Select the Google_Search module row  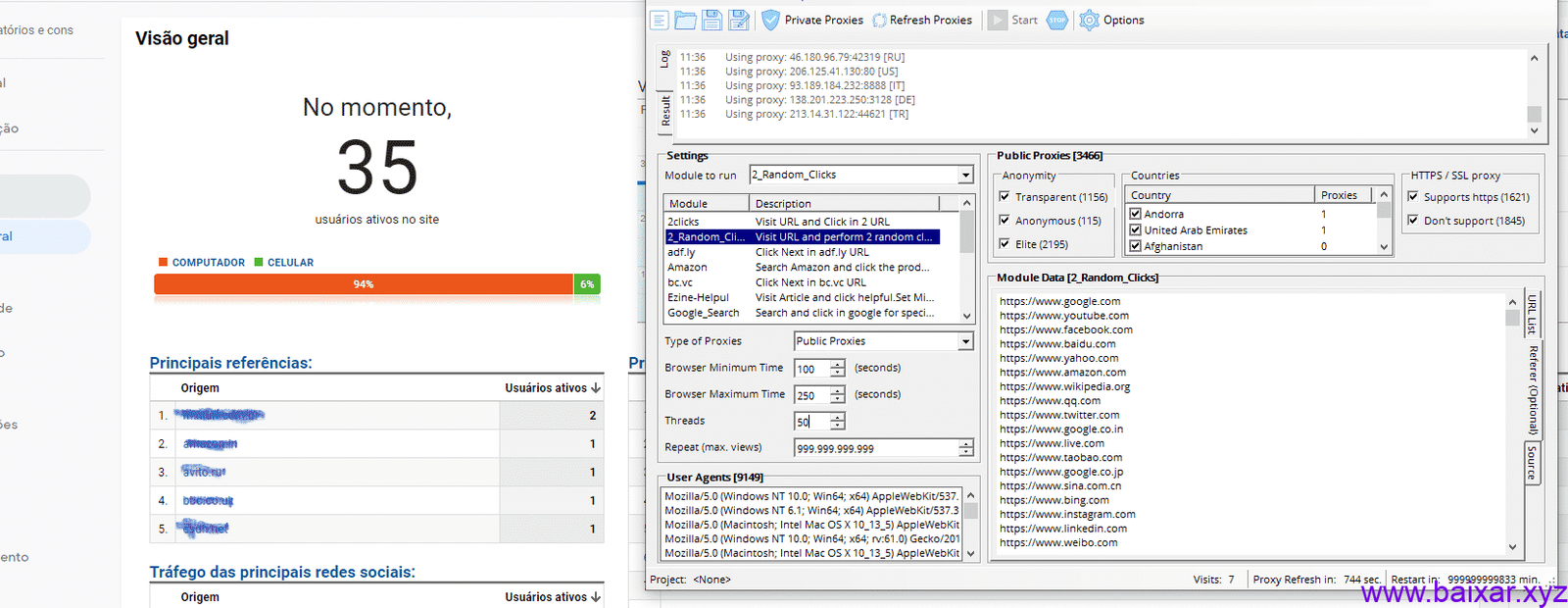[803, 313]
